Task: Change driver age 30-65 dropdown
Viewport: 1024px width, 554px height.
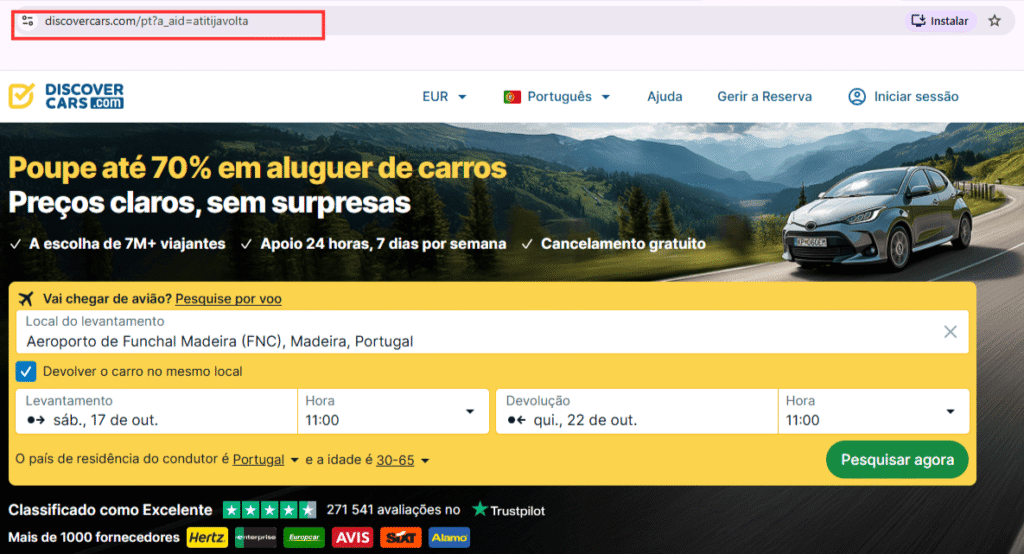Action: point(402,460)
